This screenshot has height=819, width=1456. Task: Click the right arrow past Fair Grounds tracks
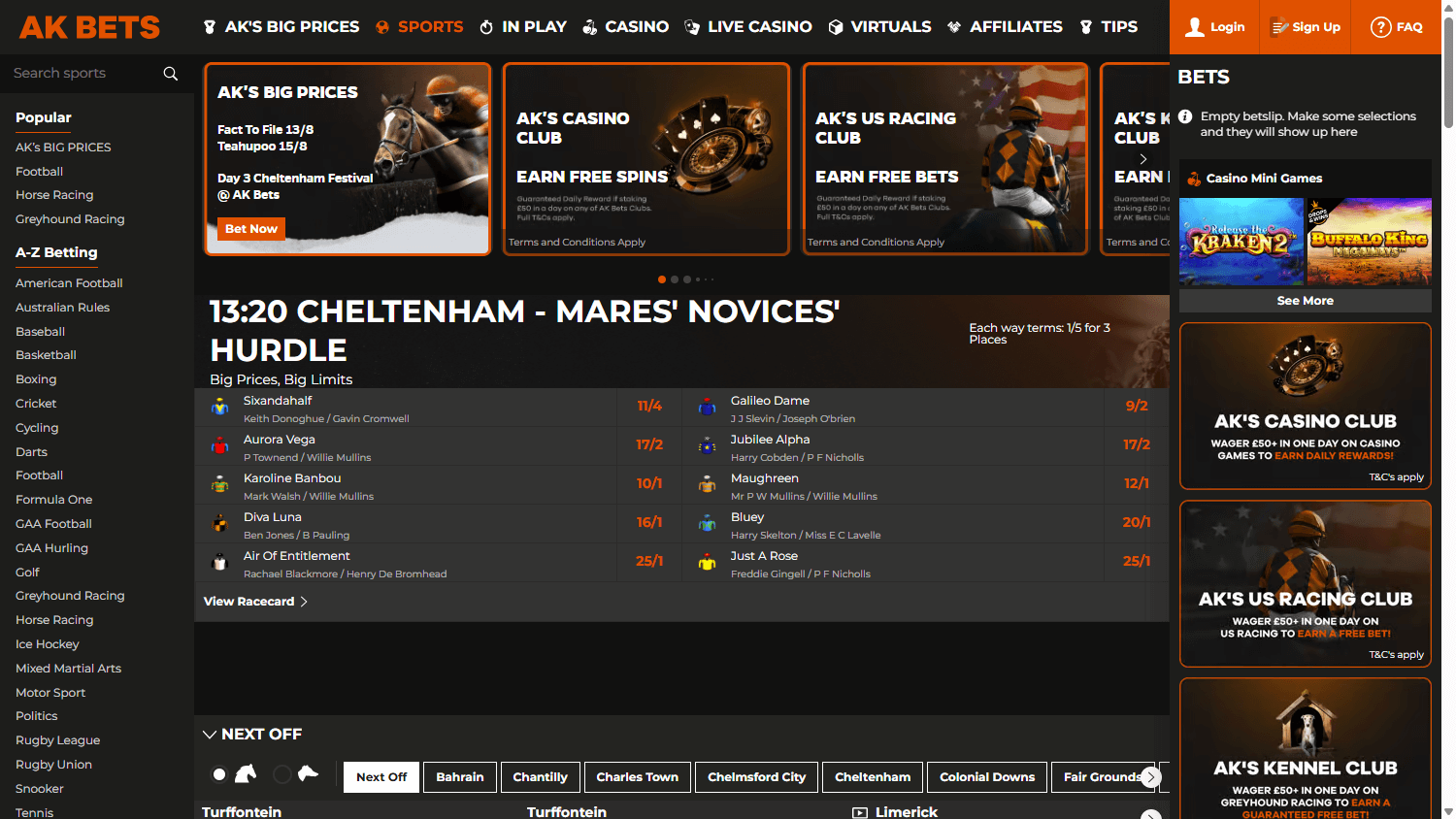coord(1151,776)
